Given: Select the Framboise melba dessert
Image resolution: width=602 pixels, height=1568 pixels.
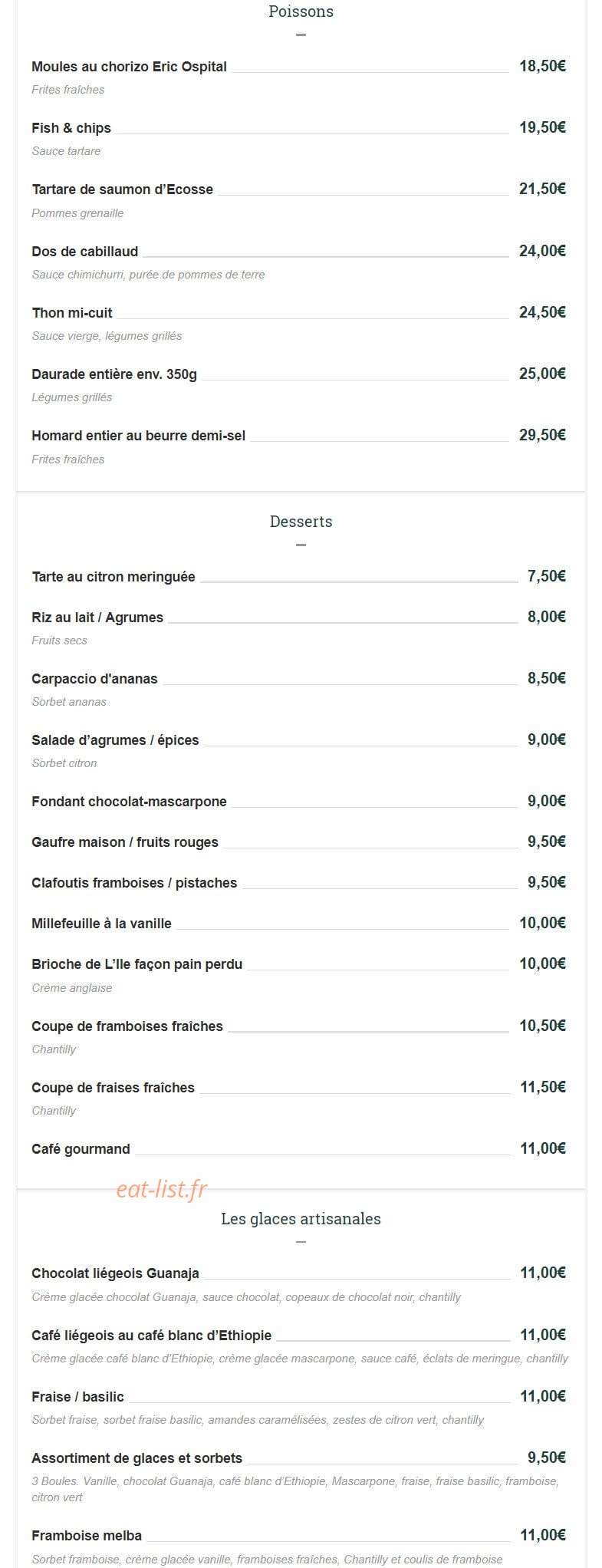Looking at the screenshot, I should [87, 1536].
